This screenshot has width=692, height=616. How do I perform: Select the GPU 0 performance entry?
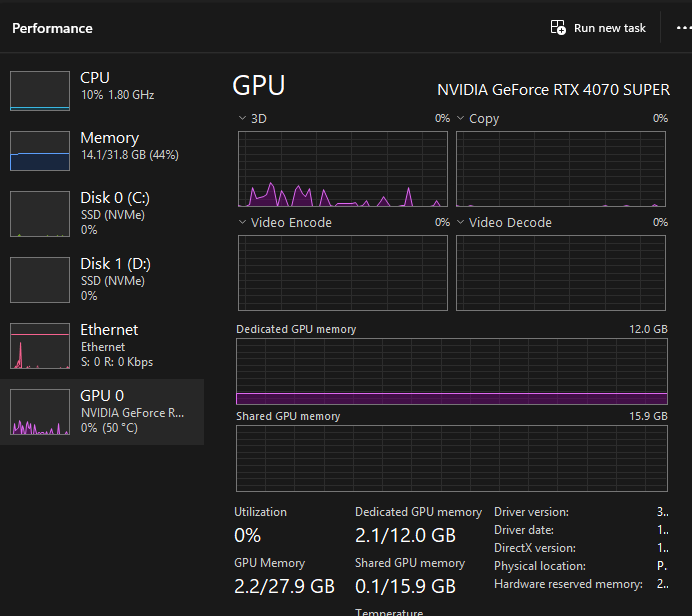[102, 412]
